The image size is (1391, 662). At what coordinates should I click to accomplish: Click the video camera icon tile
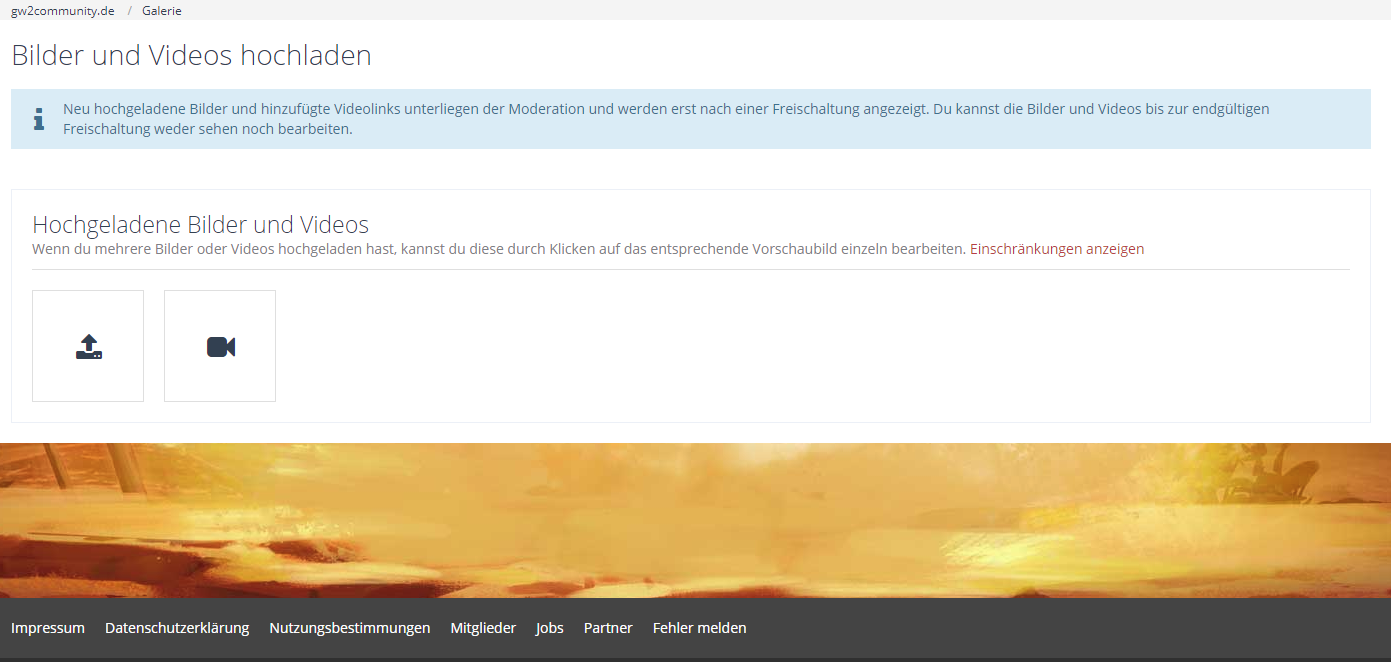[220, 346]
